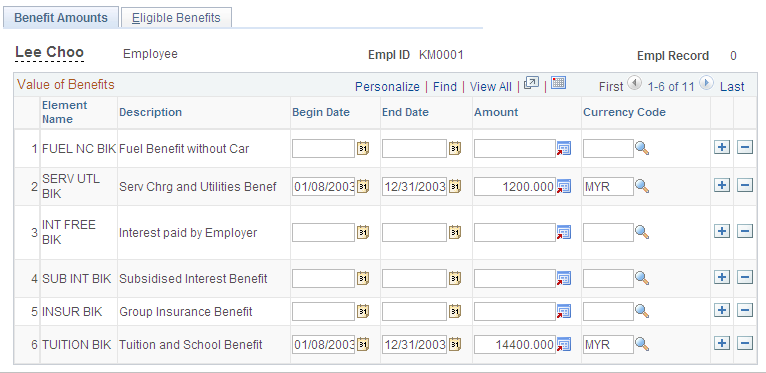Look up currency code for FUEL NC BIK

[642, 148]
